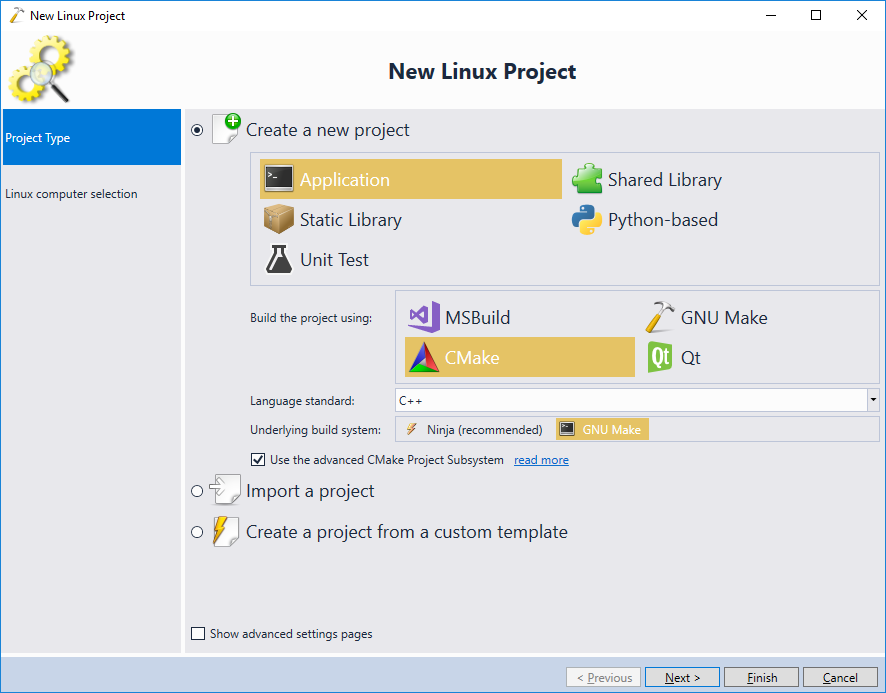Click the Import a project document icon
This screenshot has width=886, height=693.
(225, 490)
